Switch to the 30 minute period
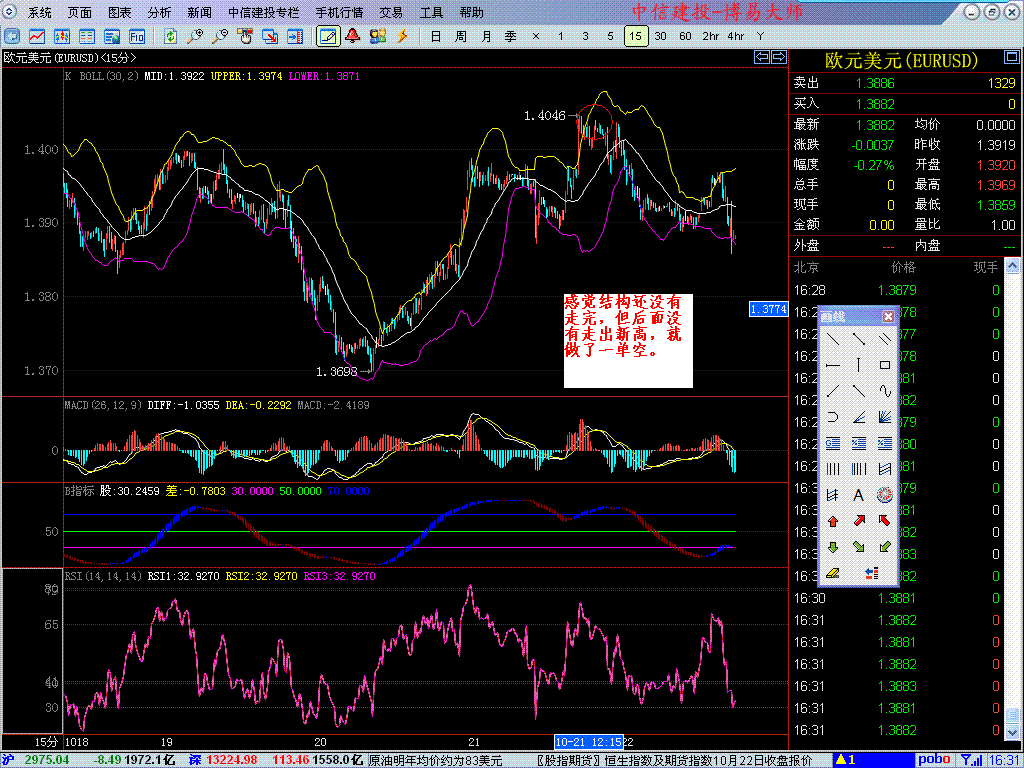The image size is (1024, 768). 661,37
